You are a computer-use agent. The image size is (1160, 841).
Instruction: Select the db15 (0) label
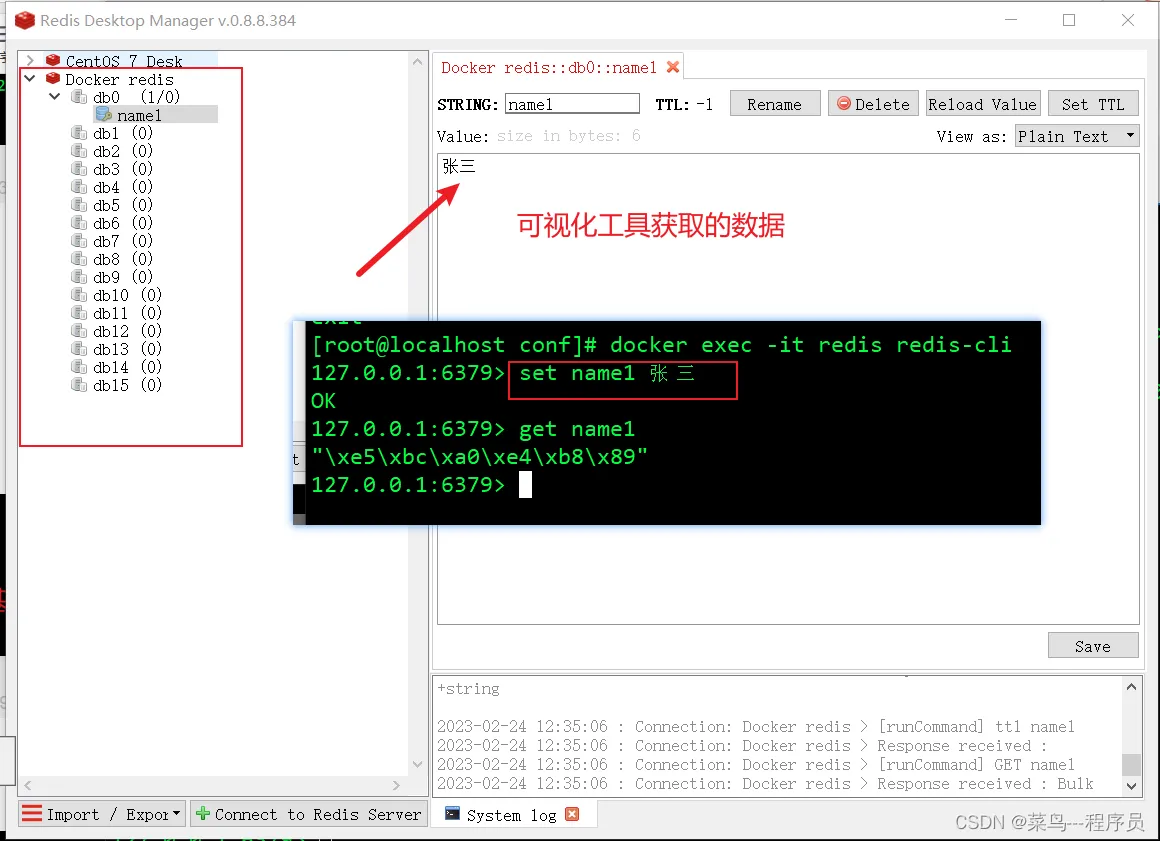(x=127, y=385)
